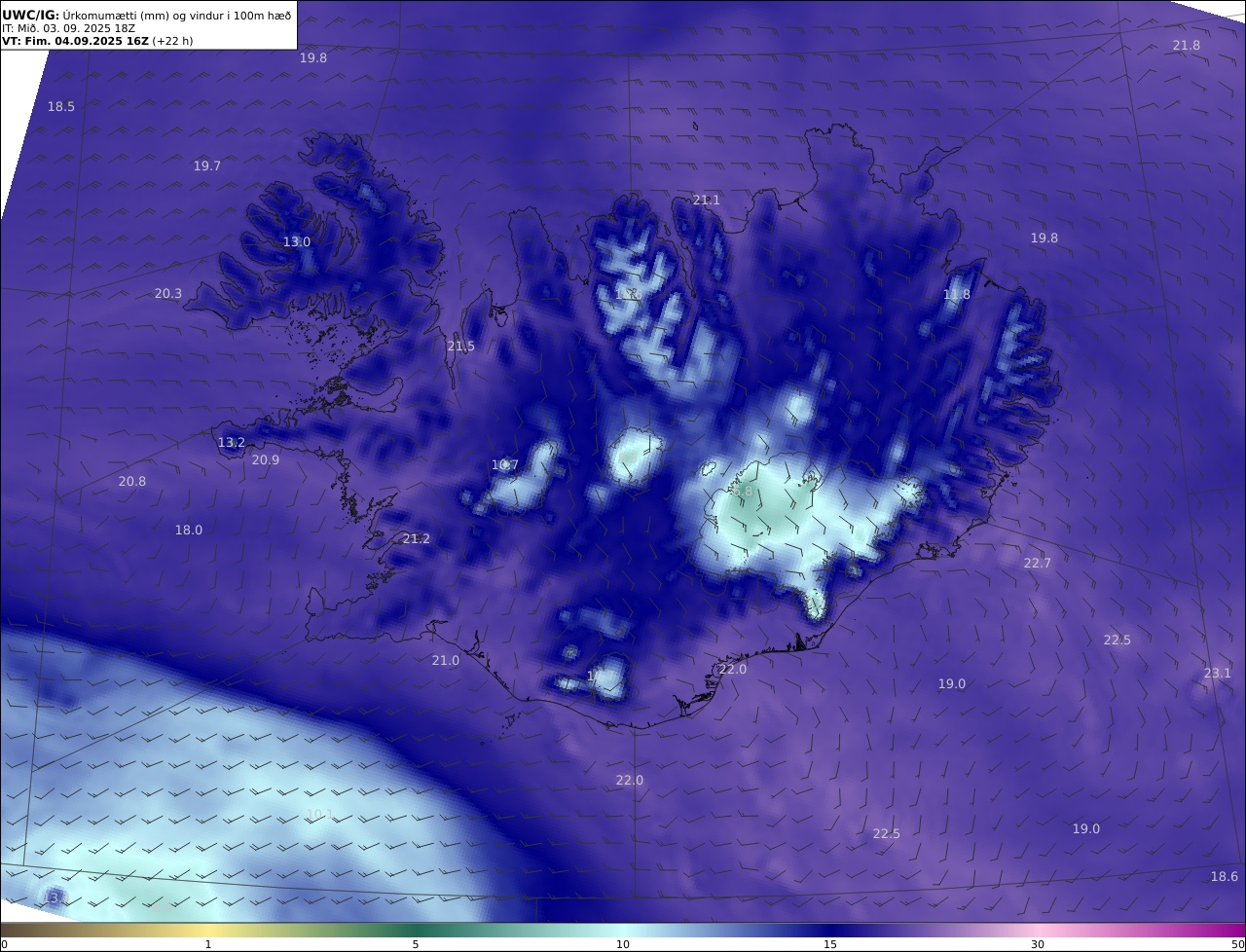This screenshot has width=1246, height=952.
Task: Click the 18.5 value label
Action: 61,106
